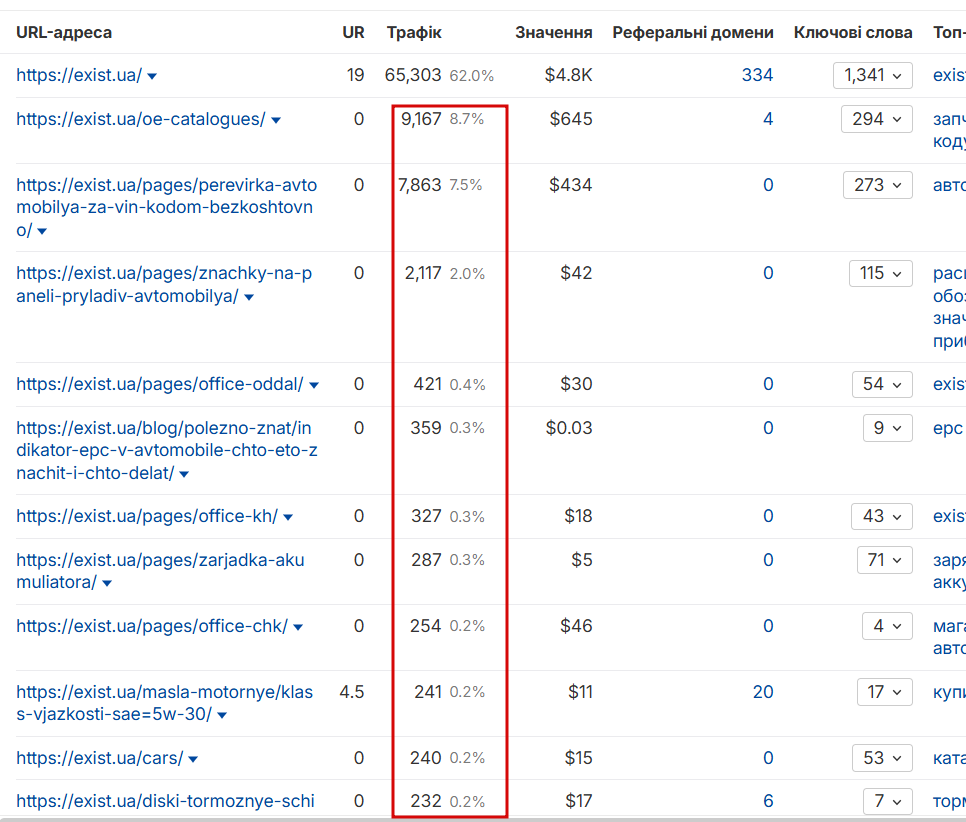Open the 334 referring domains link
Image resolution: width=966 pixels, height=822 pixels.
757,75
